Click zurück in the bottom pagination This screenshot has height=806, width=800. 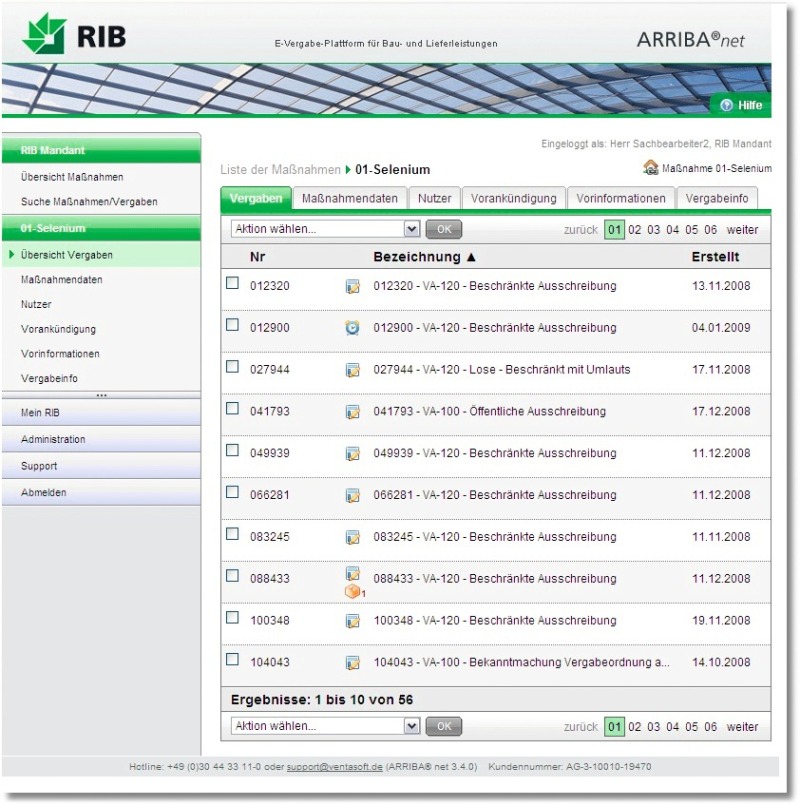click(580, 727)
